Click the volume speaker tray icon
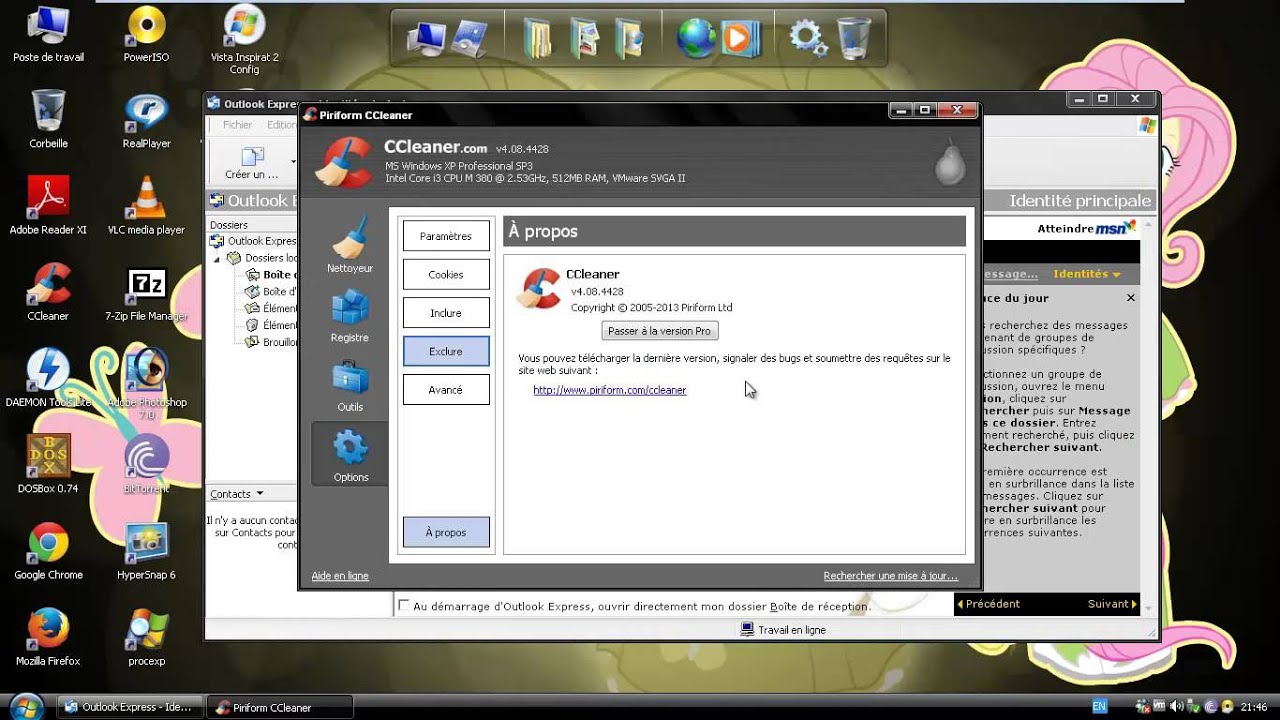 1176,706
